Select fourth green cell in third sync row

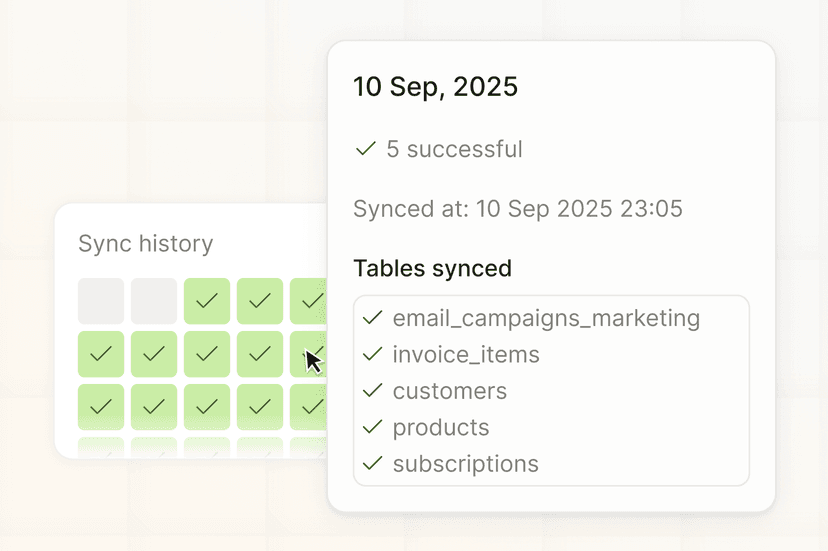260,407
